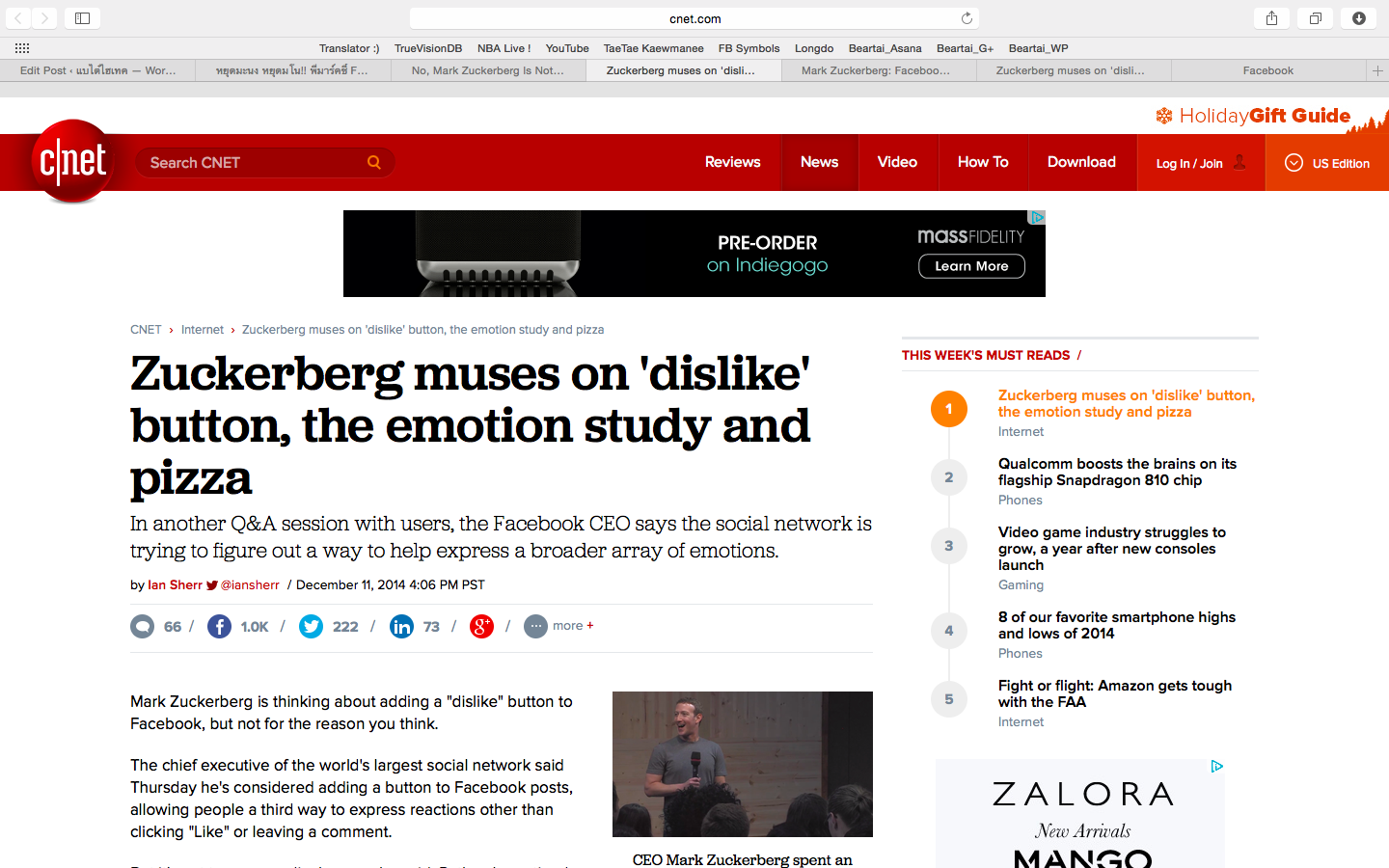This screenshot has height=868, width=1389.
Task: Click the CNET logo
Action: point(73,161)
